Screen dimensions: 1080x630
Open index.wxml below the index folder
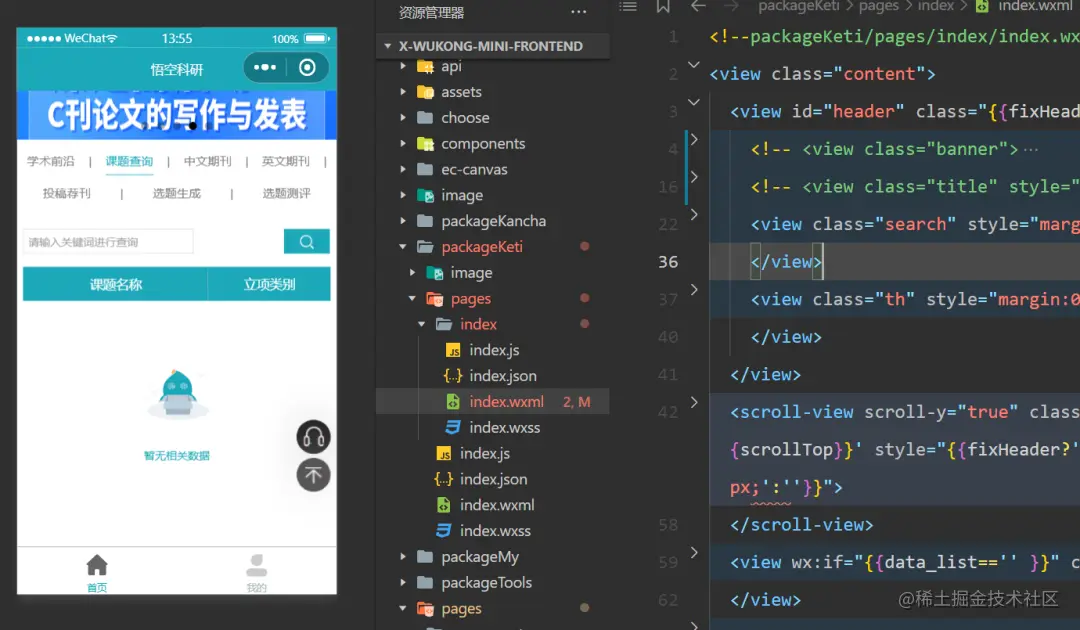[x=497, y=505]
